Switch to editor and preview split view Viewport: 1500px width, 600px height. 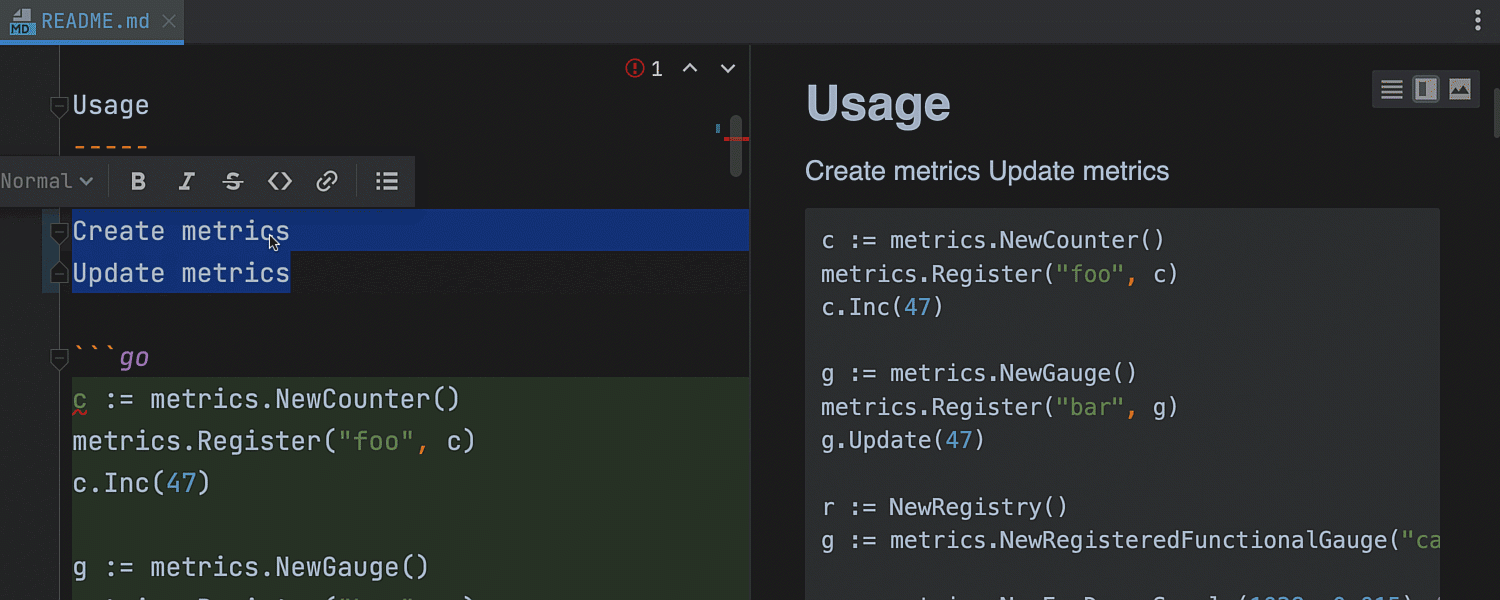[1426, 90]
